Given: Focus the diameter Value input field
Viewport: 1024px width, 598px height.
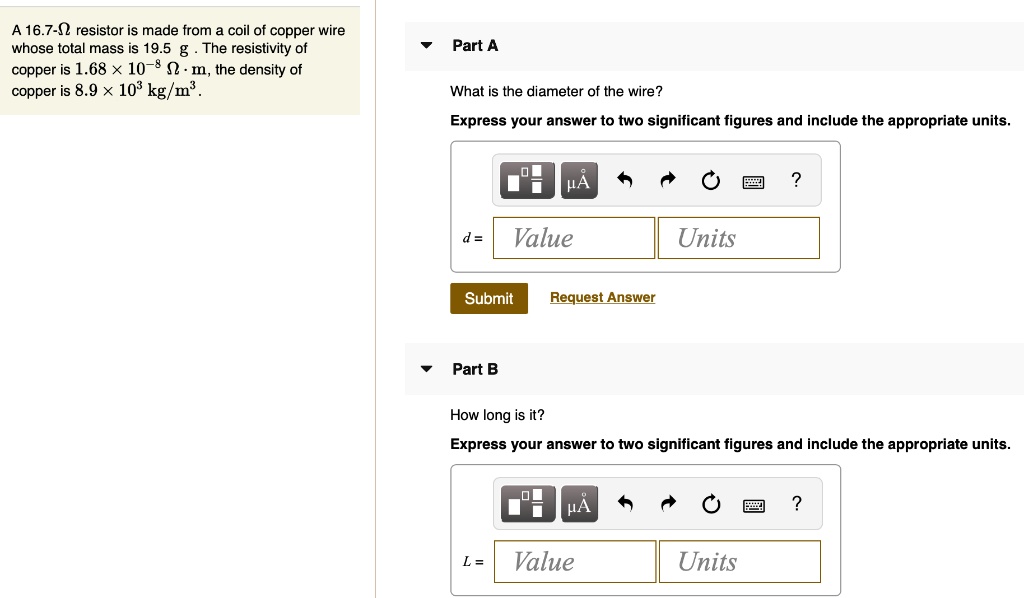Looking at the screenshot, I should pos(574,238).
